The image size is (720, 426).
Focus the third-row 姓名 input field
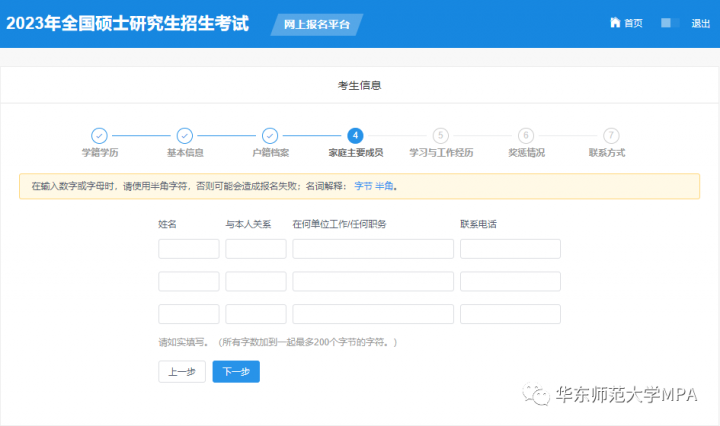click(189, 314)
